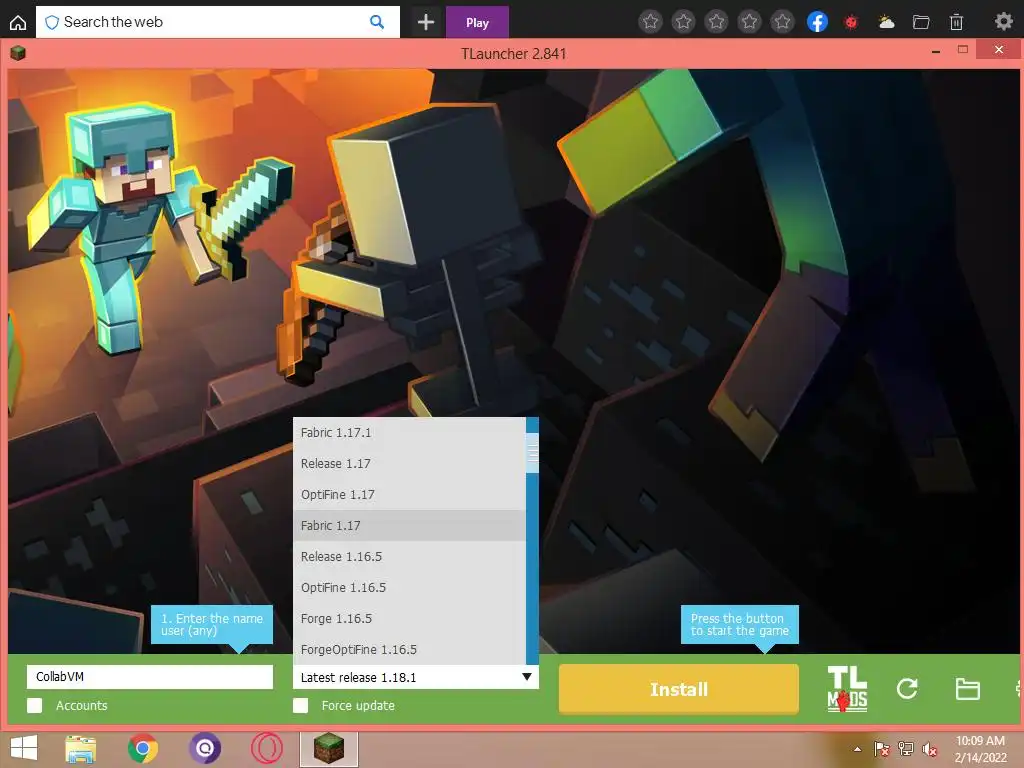This screenshot has height=768, width=1024.
Task: Click the second star bookmark slot
Action: 683,22
